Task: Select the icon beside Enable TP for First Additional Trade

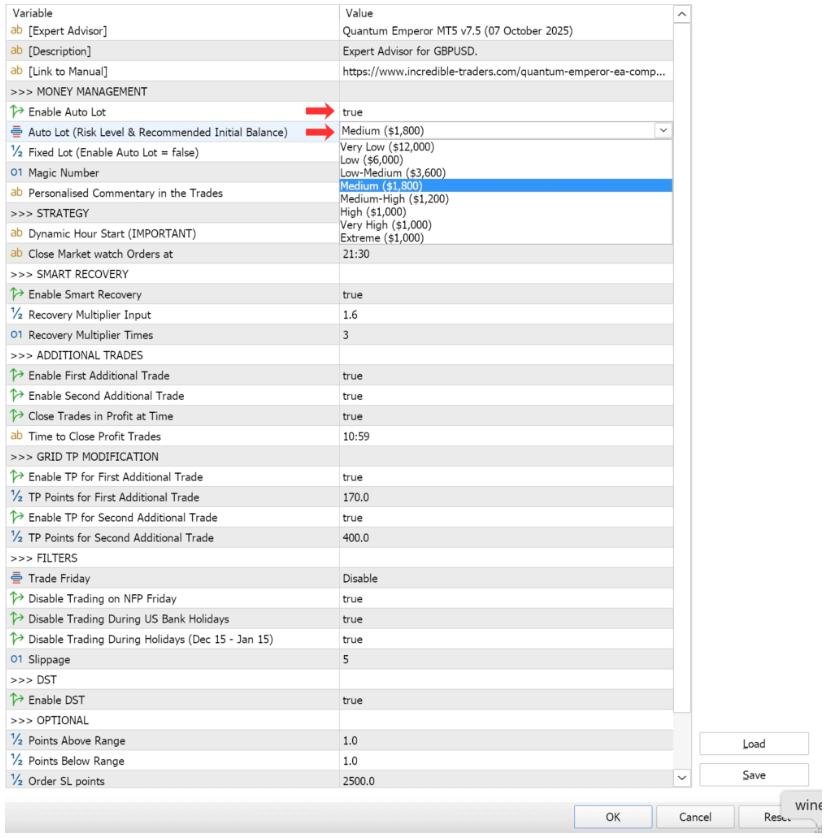Action: click(17, 476)
